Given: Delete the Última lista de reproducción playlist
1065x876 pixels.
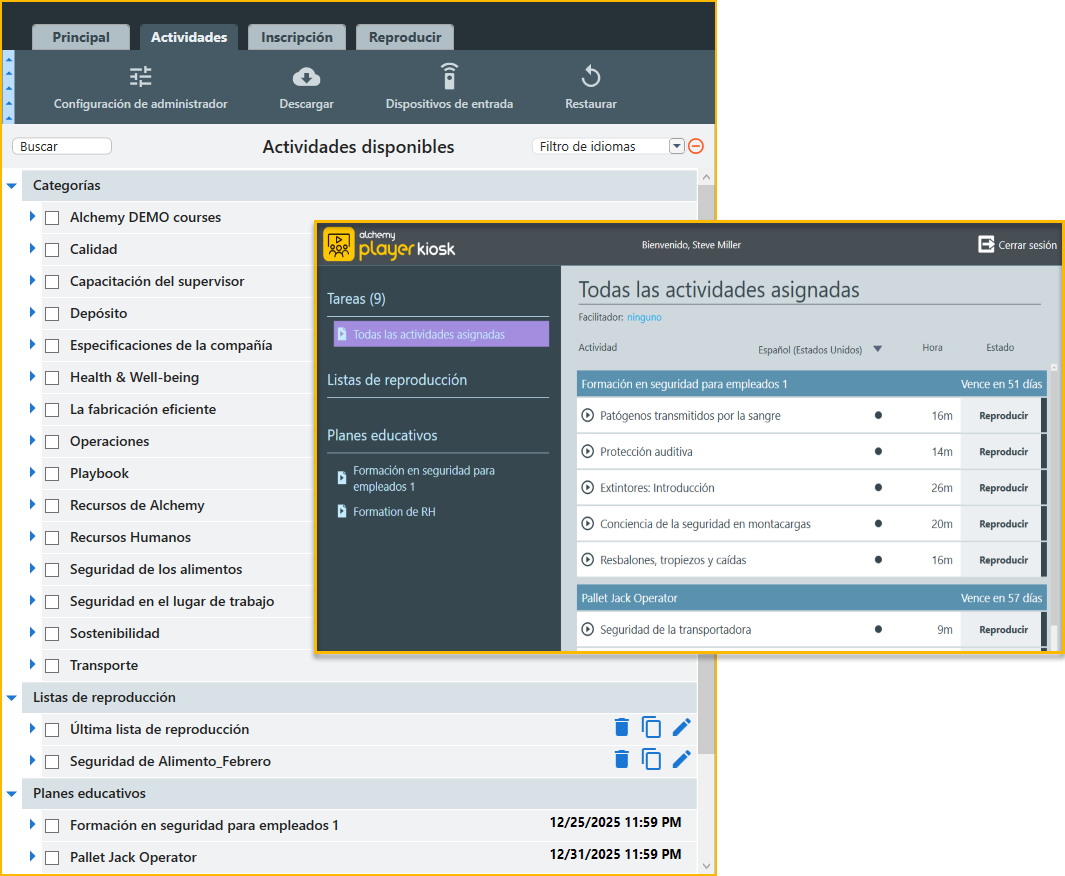Looking at the screenshot, I should [x=622, y=728].
